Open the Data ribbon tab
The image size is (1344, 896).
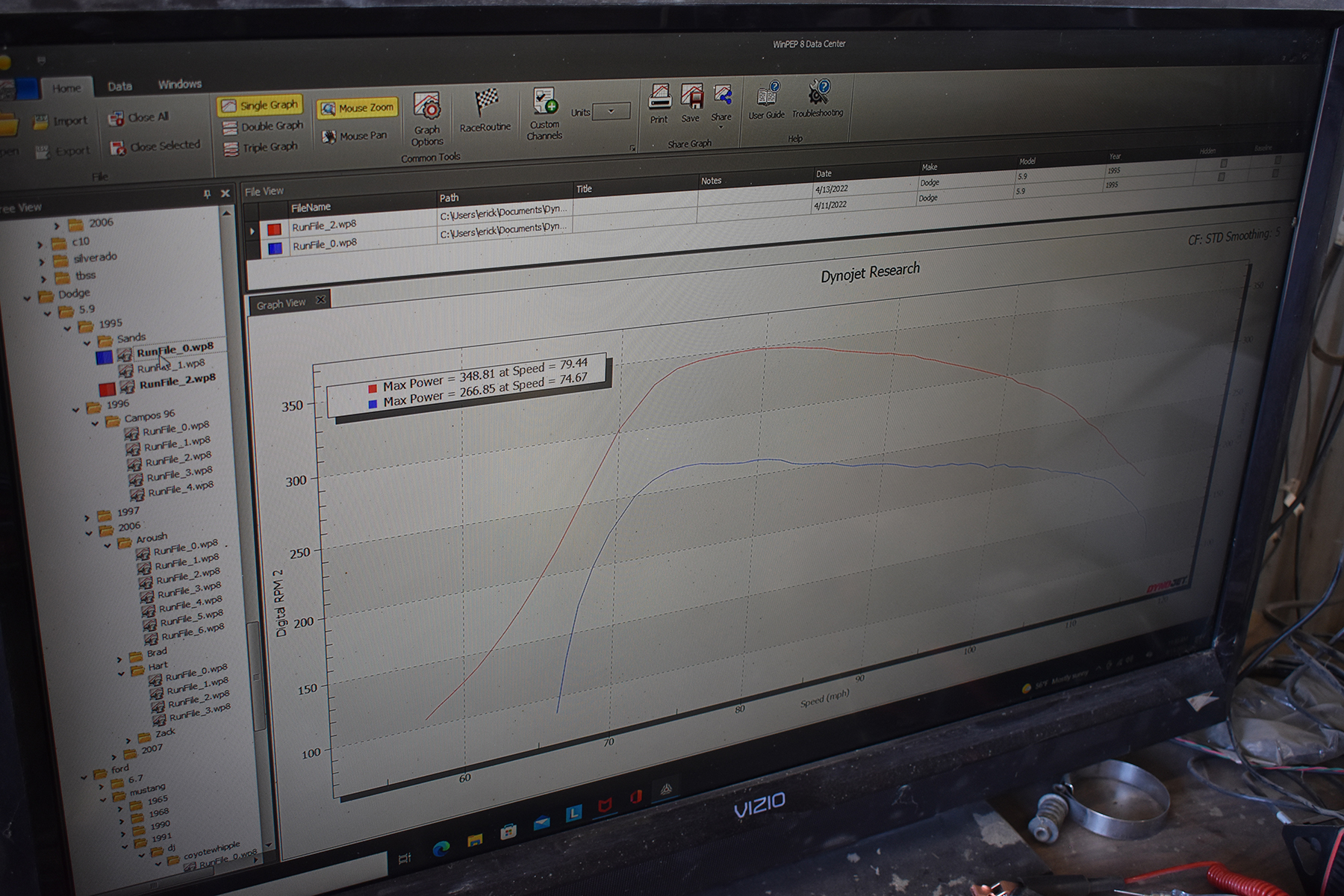(119, 87)
